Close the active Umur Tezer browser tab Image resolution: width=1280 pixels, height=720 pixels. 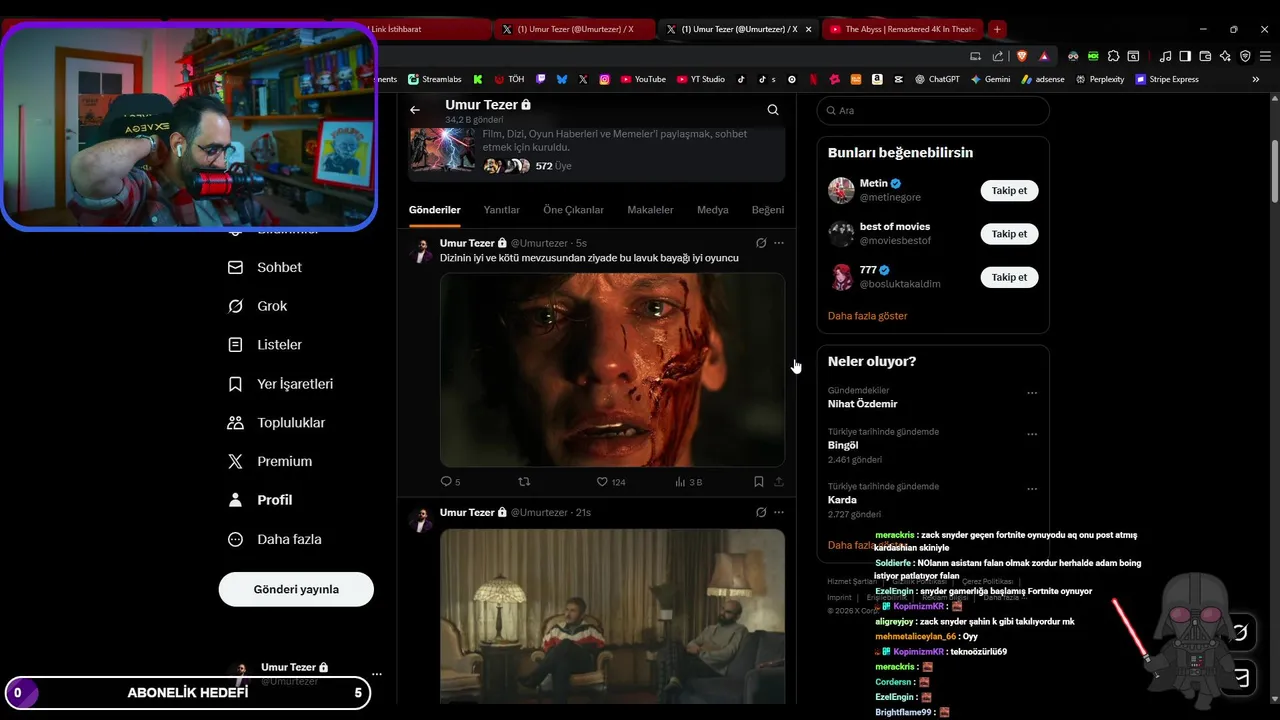[x=808, y=29]
